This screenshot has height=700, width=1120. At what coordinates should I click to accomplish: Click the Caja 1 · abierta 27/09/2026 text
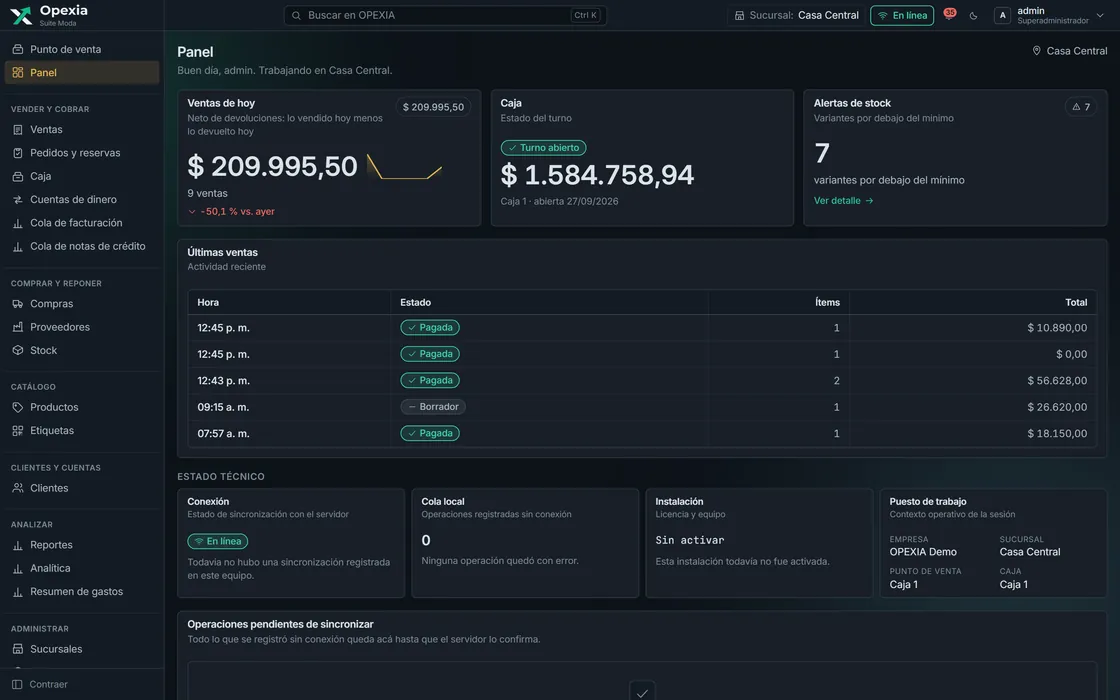pos(559,201)
